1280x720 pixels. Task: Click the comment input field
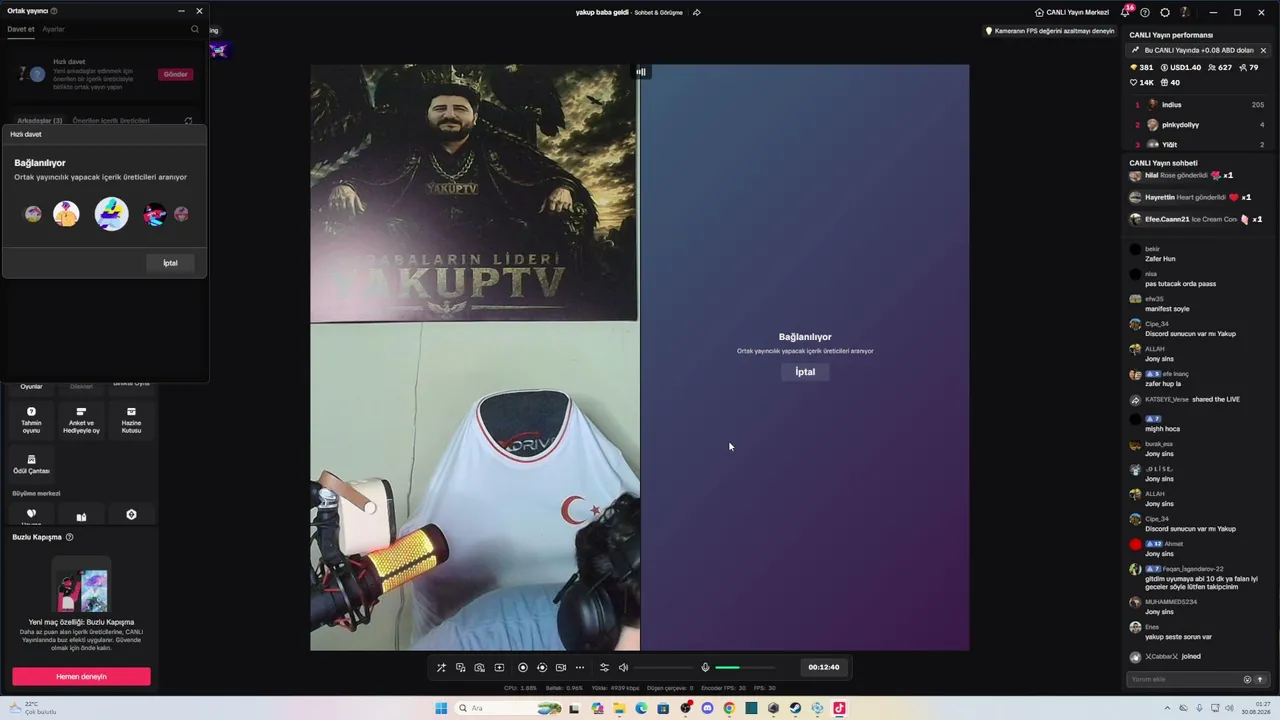tap(1183, 680)
